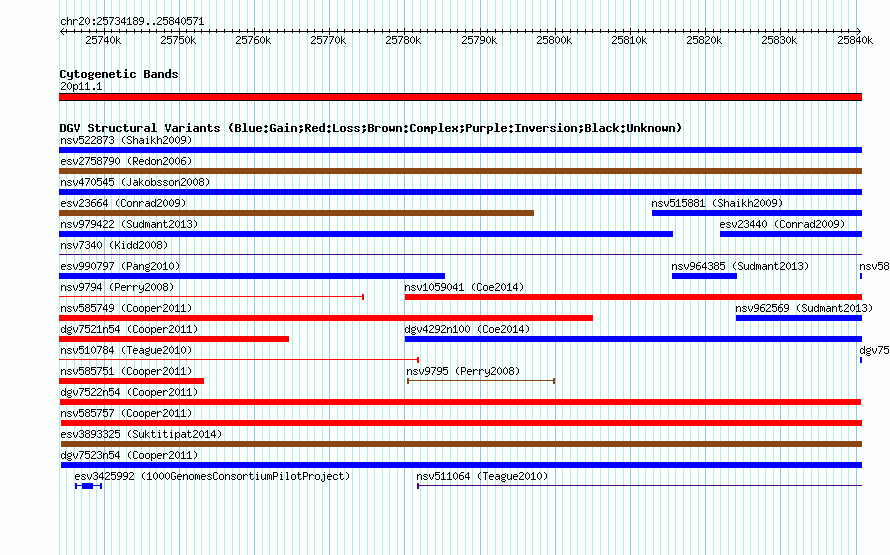Click esv3893325 (Suktitipat2014) label
The width and height of the screenshot is (890, 555).
[x=141, y=434]
